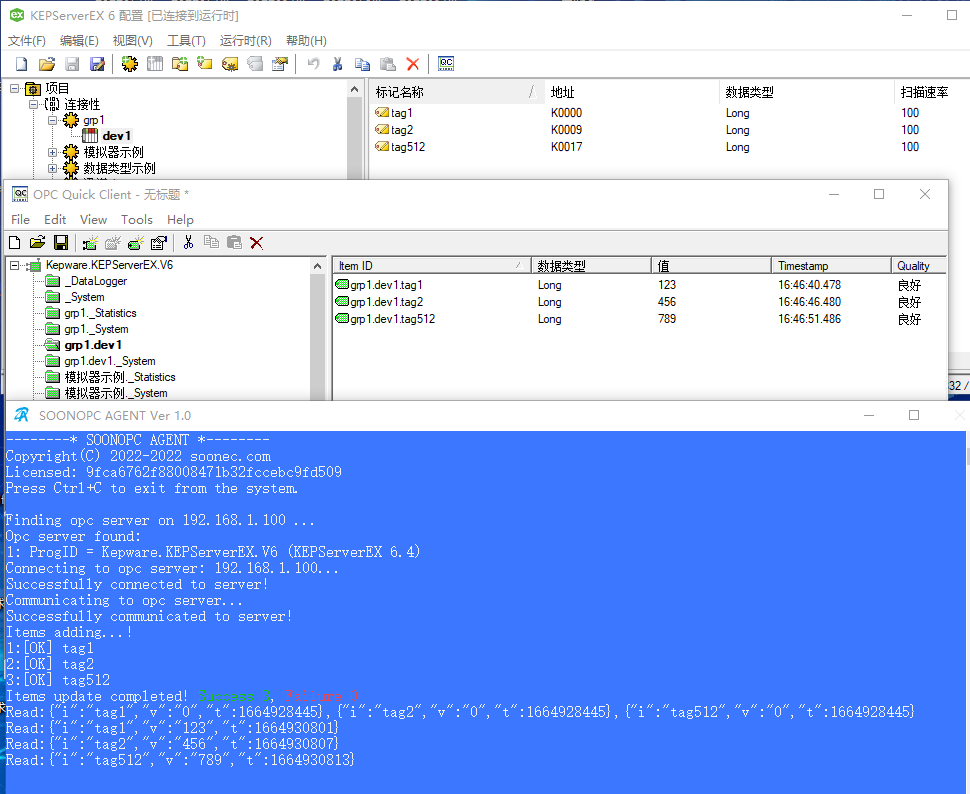This screenshot has height=794, width=970.
Task: Select grp1.dev1._System group in Quick Client tree
Action: tap(109, 361)
